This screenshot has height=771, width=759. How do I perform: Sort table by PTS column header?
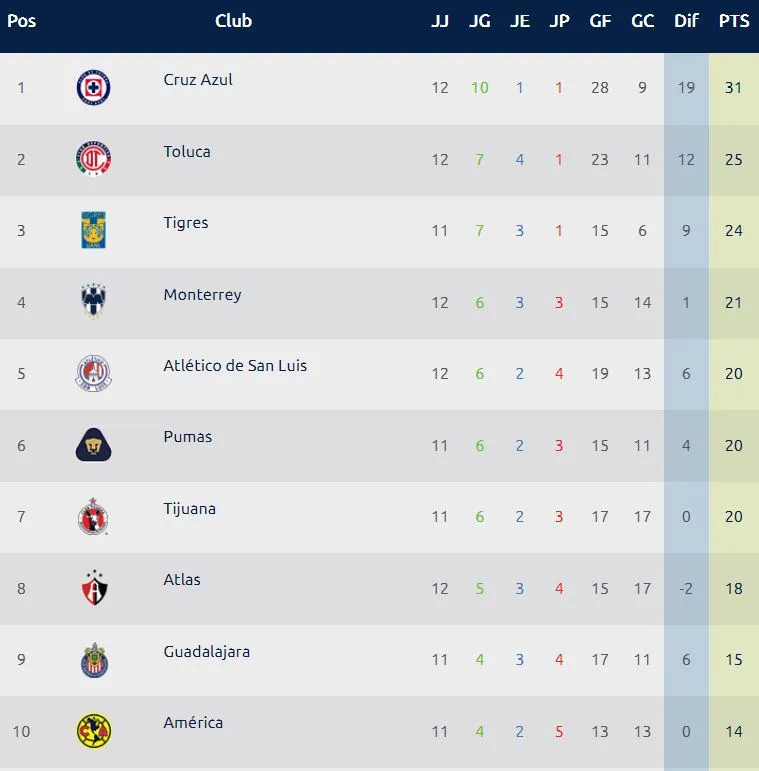pos(734,22)
